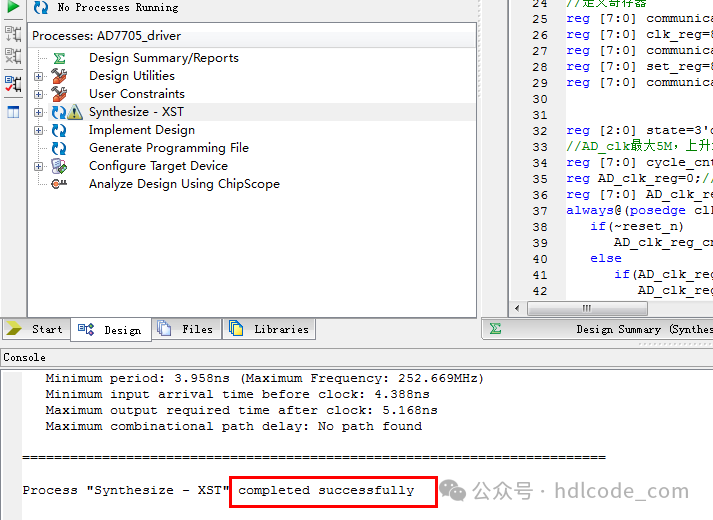713x520 pixels.
Task: Click the sigma icon on Design Summary tab
Action: [x=496, y=329]
